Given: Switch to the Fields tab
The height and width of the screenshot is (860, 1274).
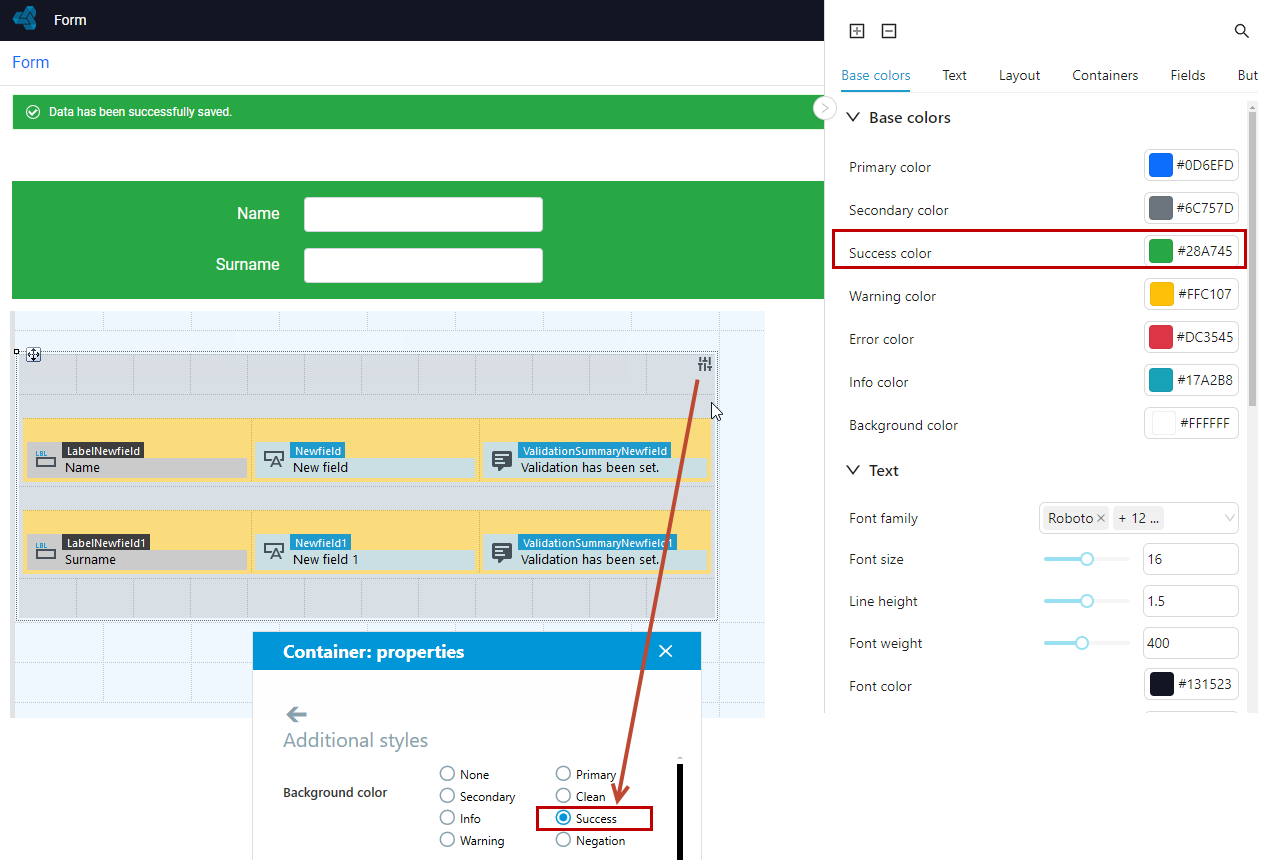Looking at the screenshot, I should tap(1188, 75).
